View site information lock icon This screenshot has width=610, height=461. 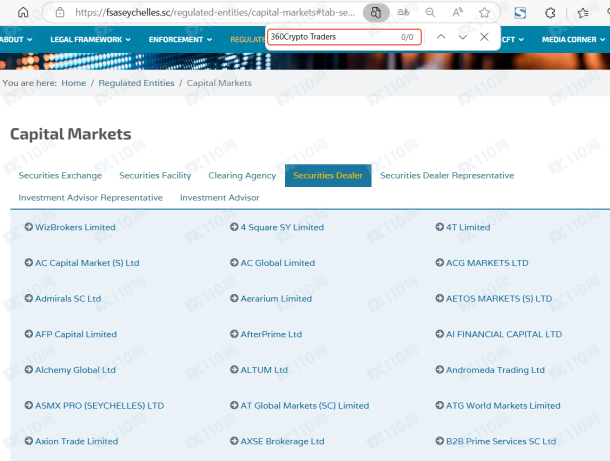pyautogui.click(x=60, y=12)
